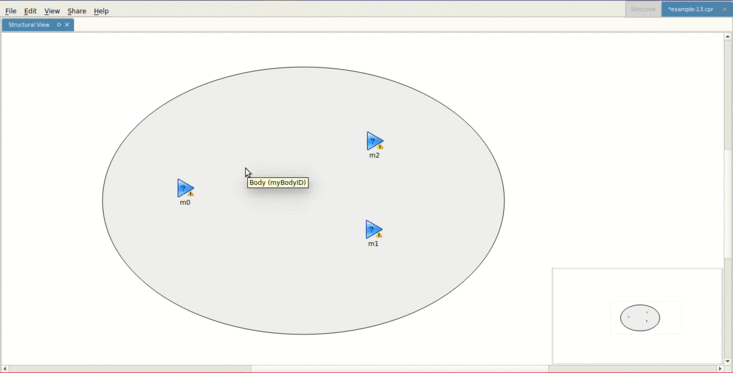Open the Edit menu
Screen dimensions: 733x373
click(x=30, y=11)
